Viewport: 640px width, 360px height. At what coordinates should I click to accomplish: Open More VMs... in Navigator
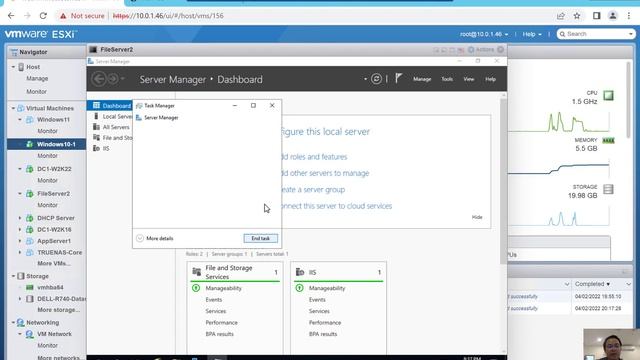point(53,264)
